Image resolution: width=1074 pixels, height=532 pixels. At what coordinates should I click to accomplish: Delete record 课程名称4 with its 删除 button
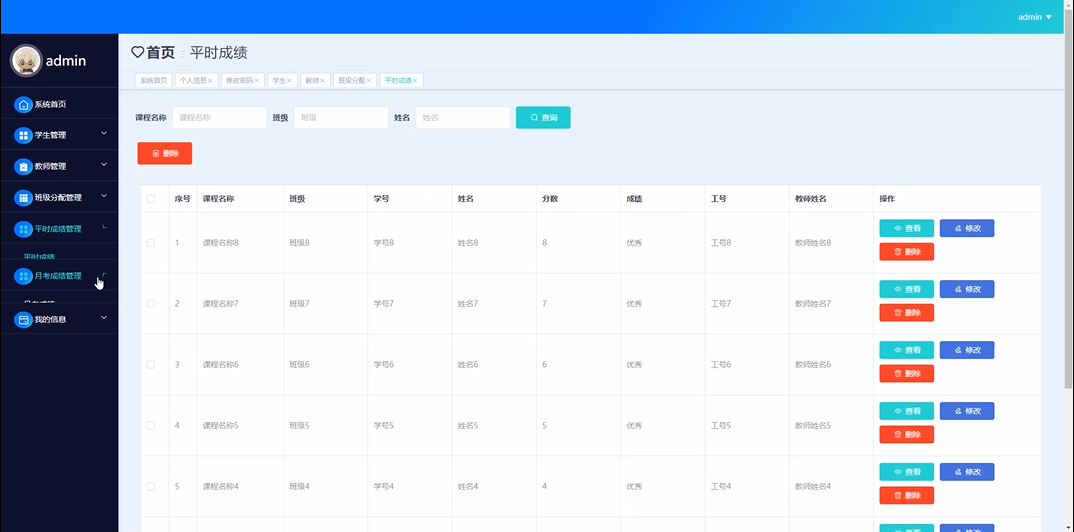[x=906, y=495]
